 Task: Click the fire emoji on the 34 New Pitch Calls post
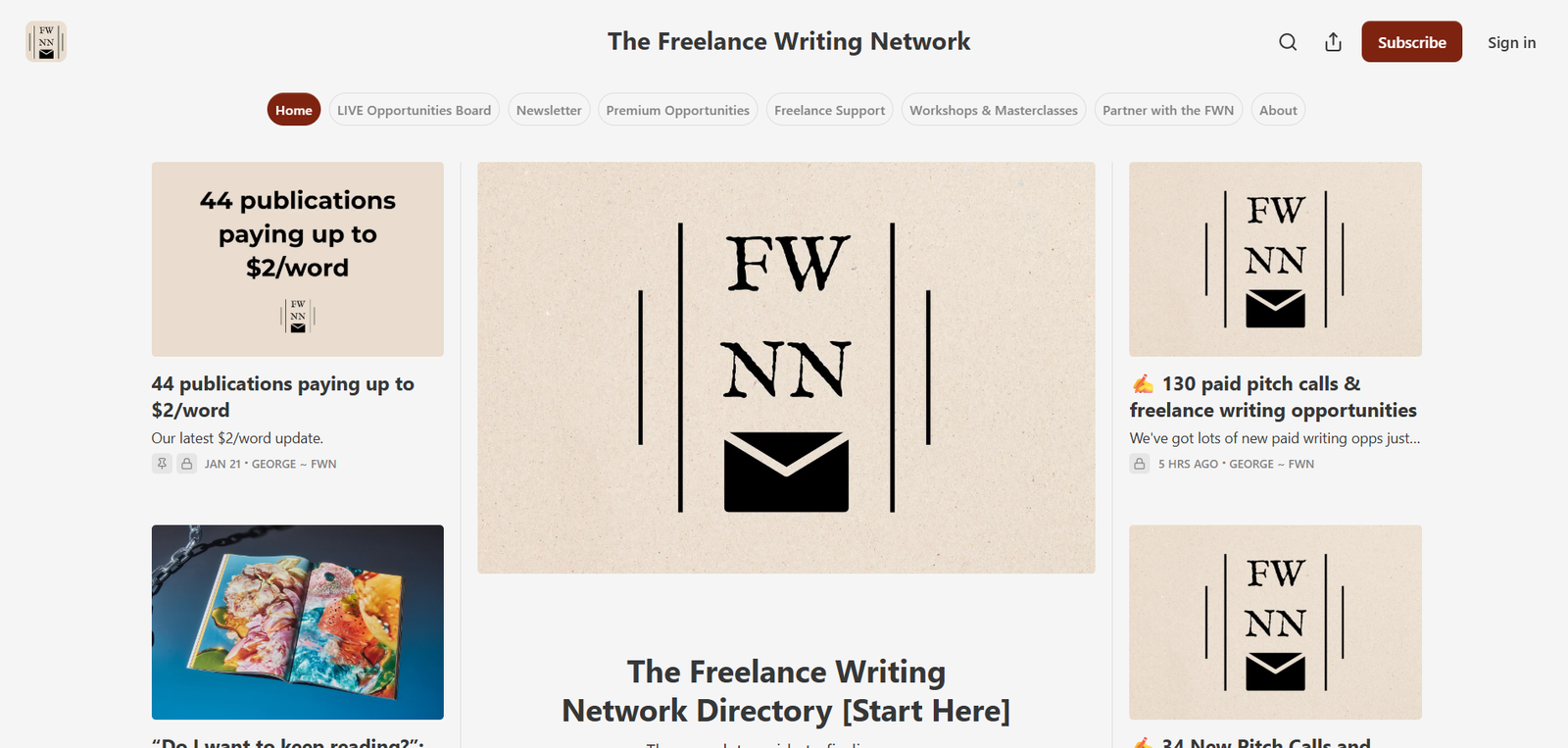pos(1142,744)
